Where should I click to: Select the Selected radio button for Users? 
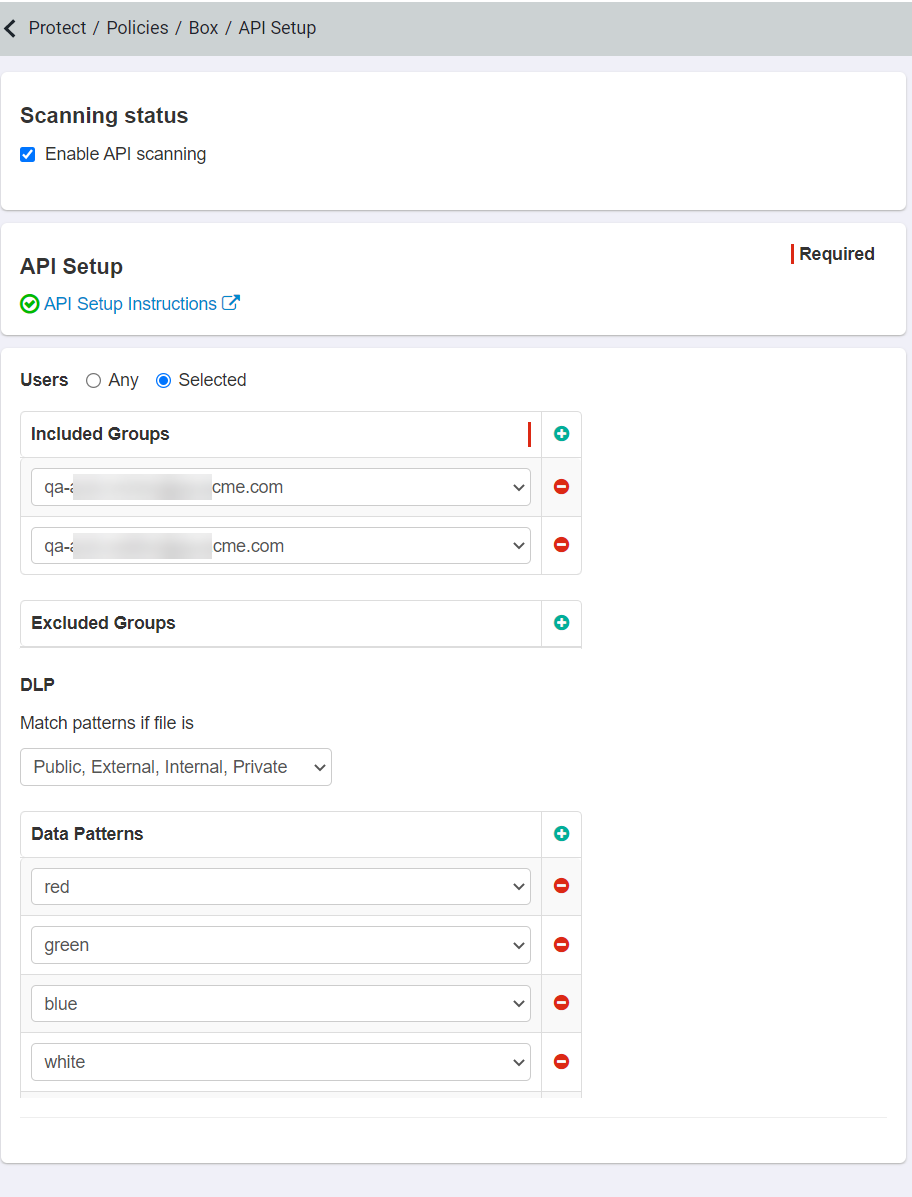click(x=161, y=380)
